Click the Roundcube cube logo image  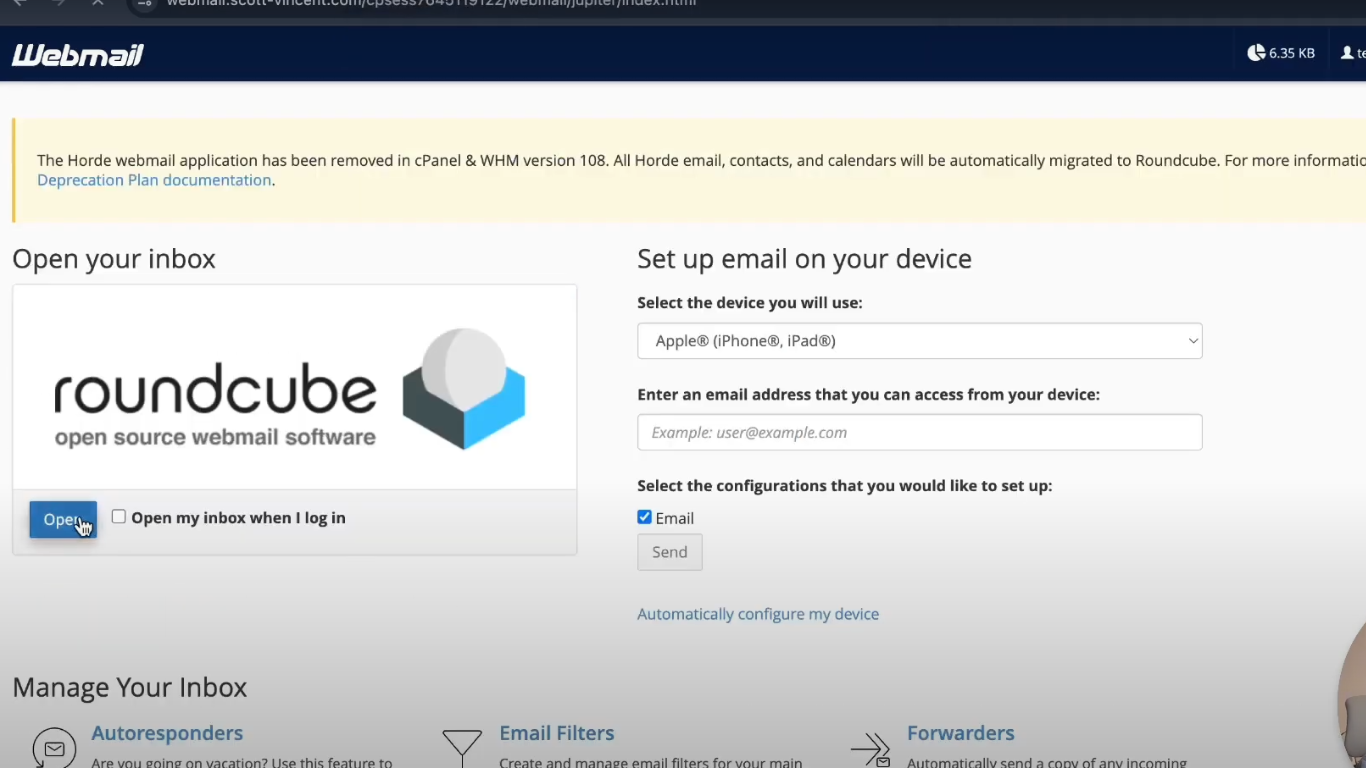tap(464, 388)
